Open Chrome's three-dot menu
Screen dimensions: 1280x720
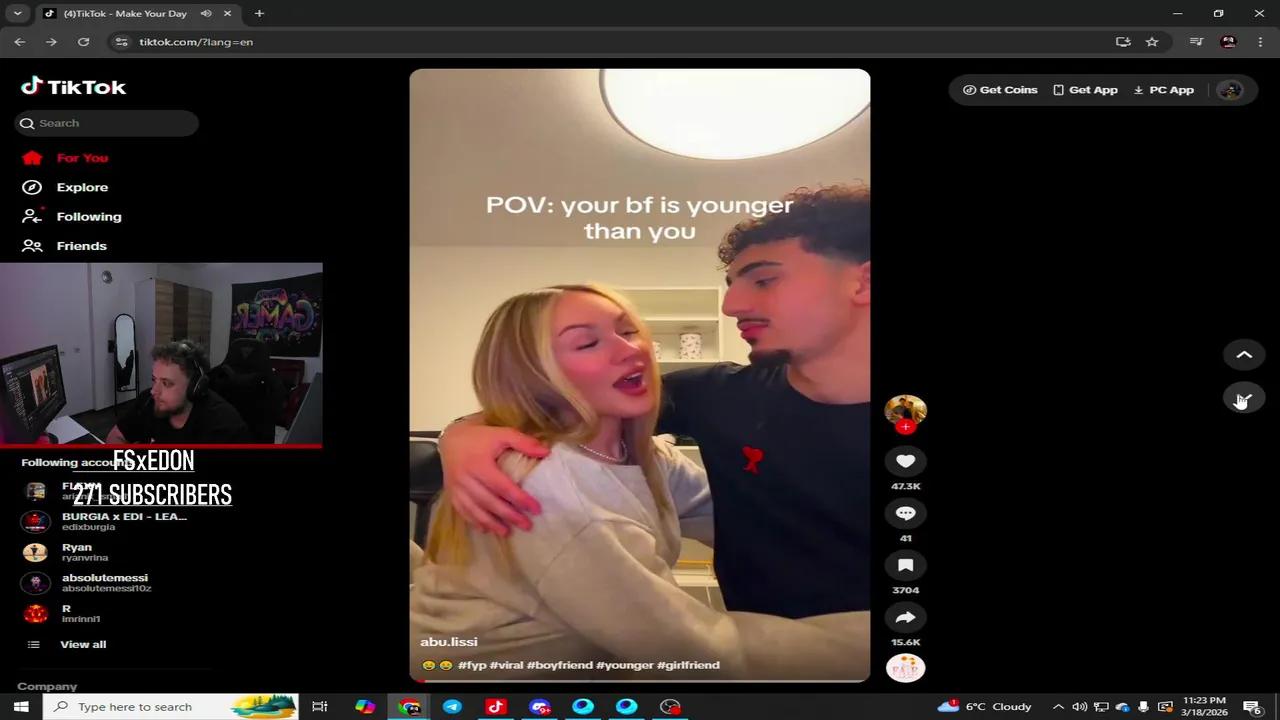pyautogui.click(x=1260, y=42)
